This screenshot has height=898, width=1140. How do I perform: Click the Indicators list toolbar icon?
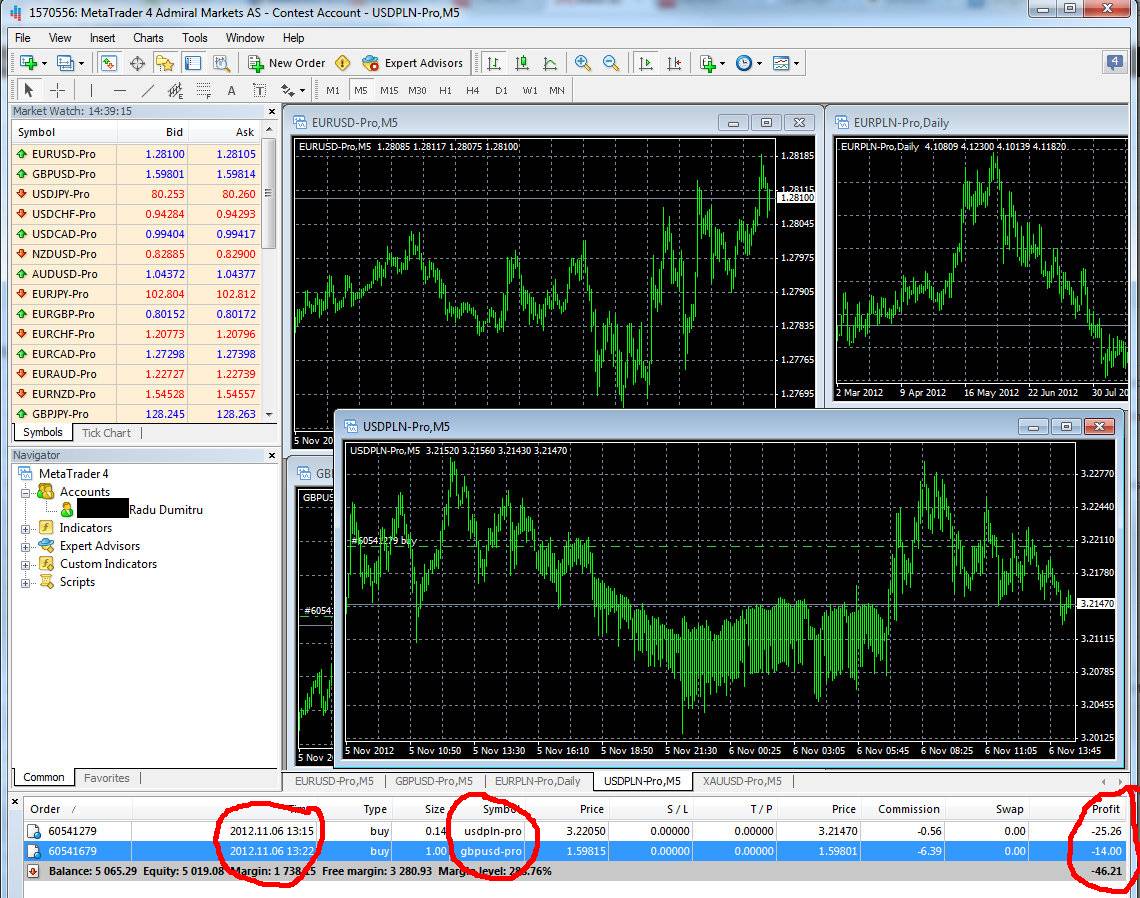pos(707,63)
